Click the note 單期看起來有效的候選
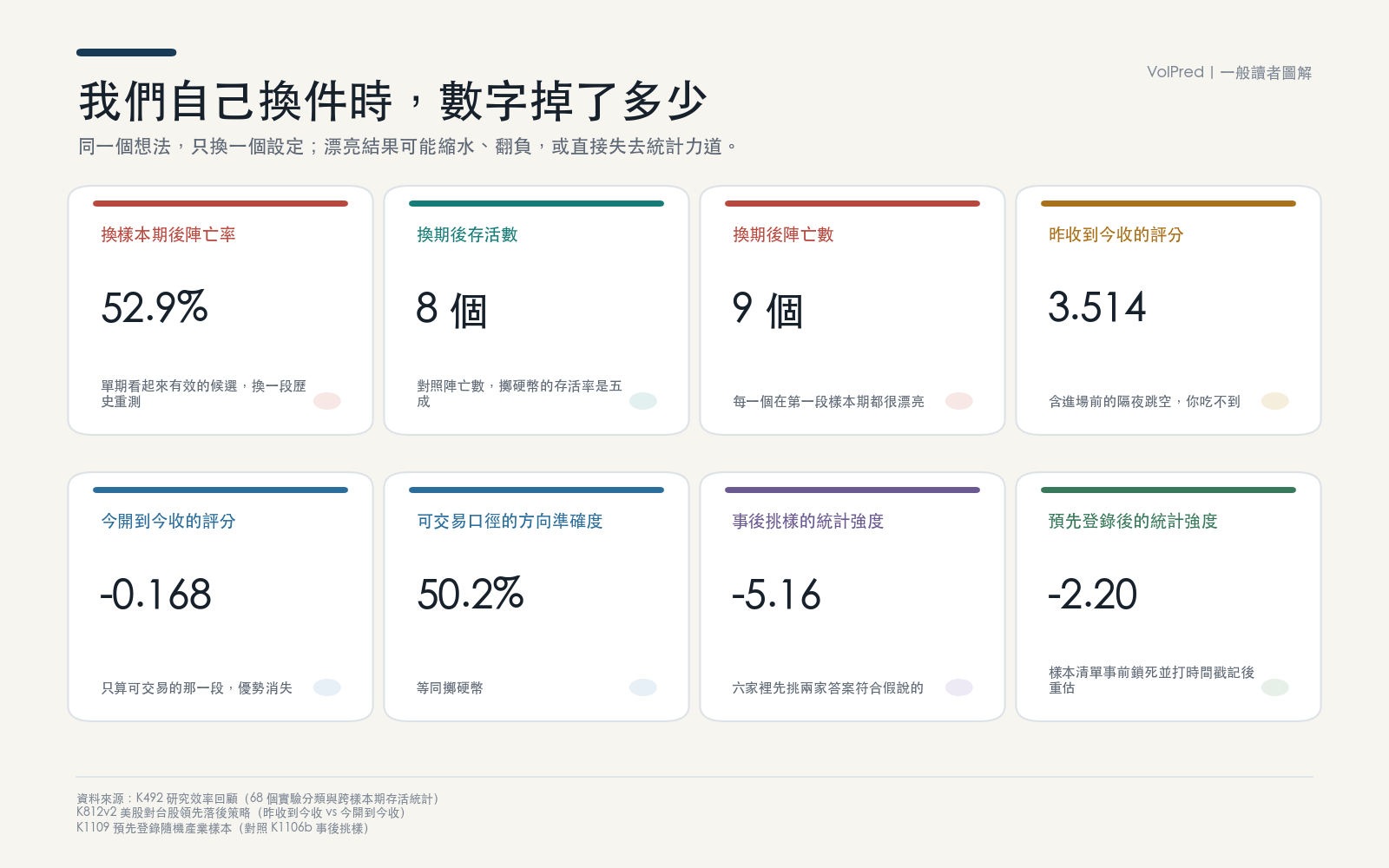This screenshot has height=868, width=1389. pos(204,393)
